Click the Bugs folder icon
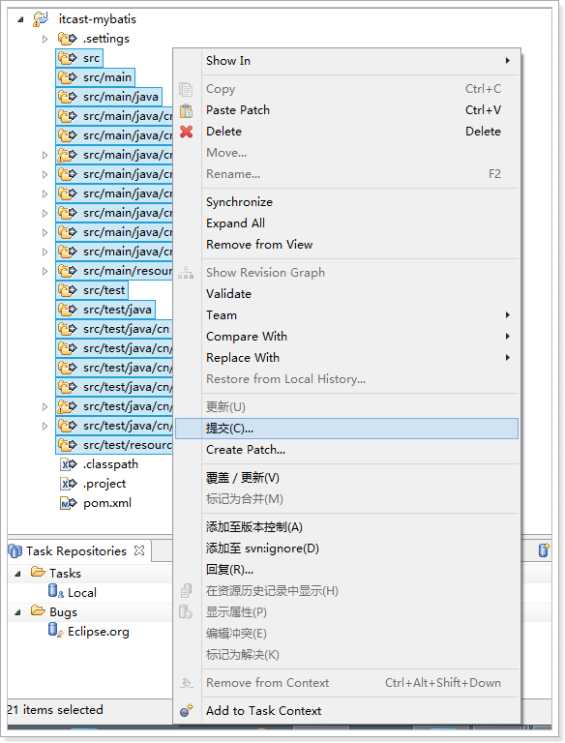The image size is (565, 743). click(37, 611)
